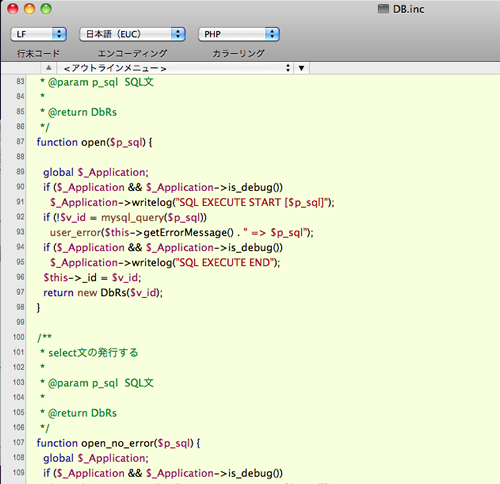This screenshot has width=500, height=484.
Task: Click 'global $_Application;' on line 89
Action: tap(96, 173)
